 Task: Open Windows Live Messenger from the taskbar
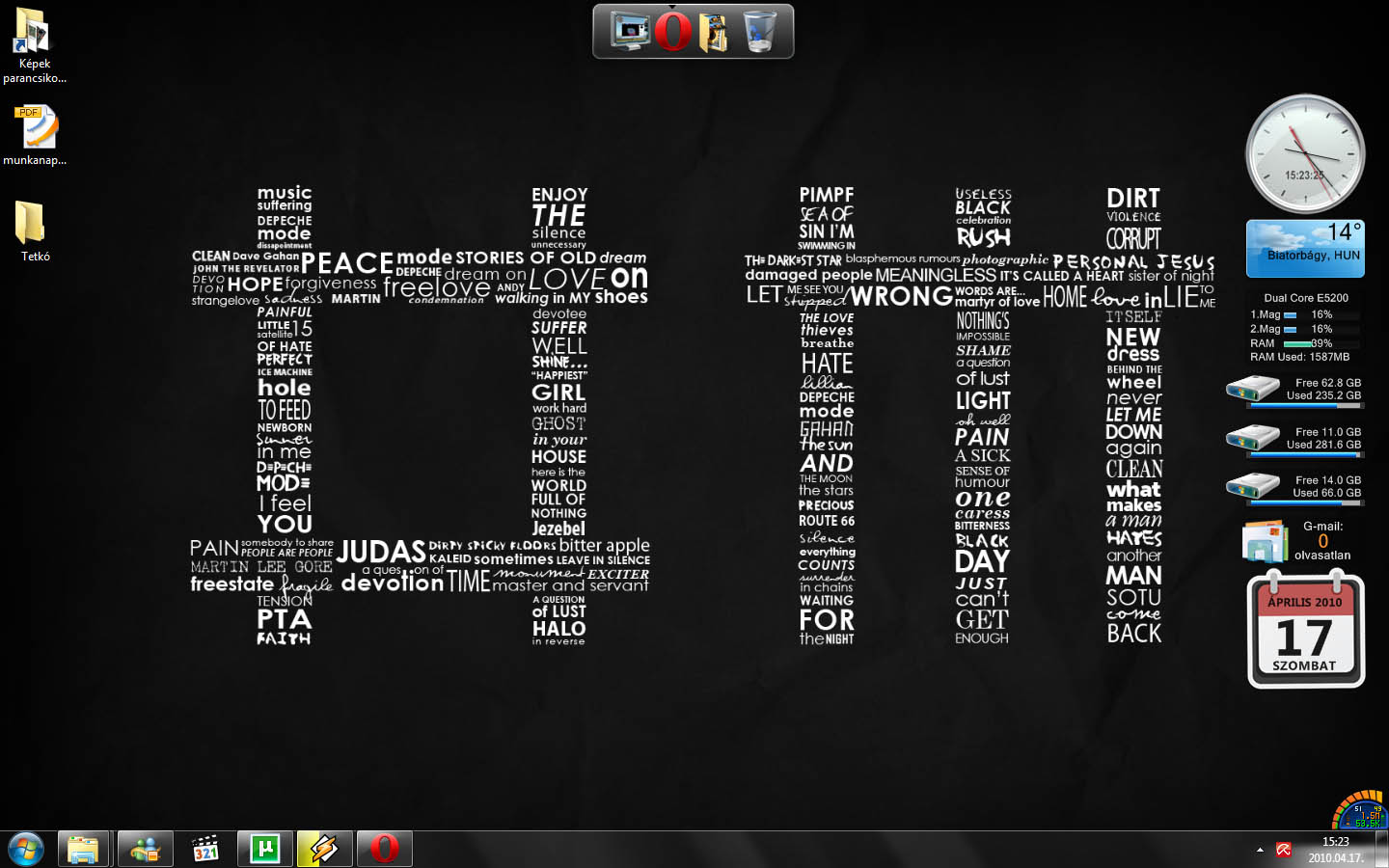pos(146,850)
